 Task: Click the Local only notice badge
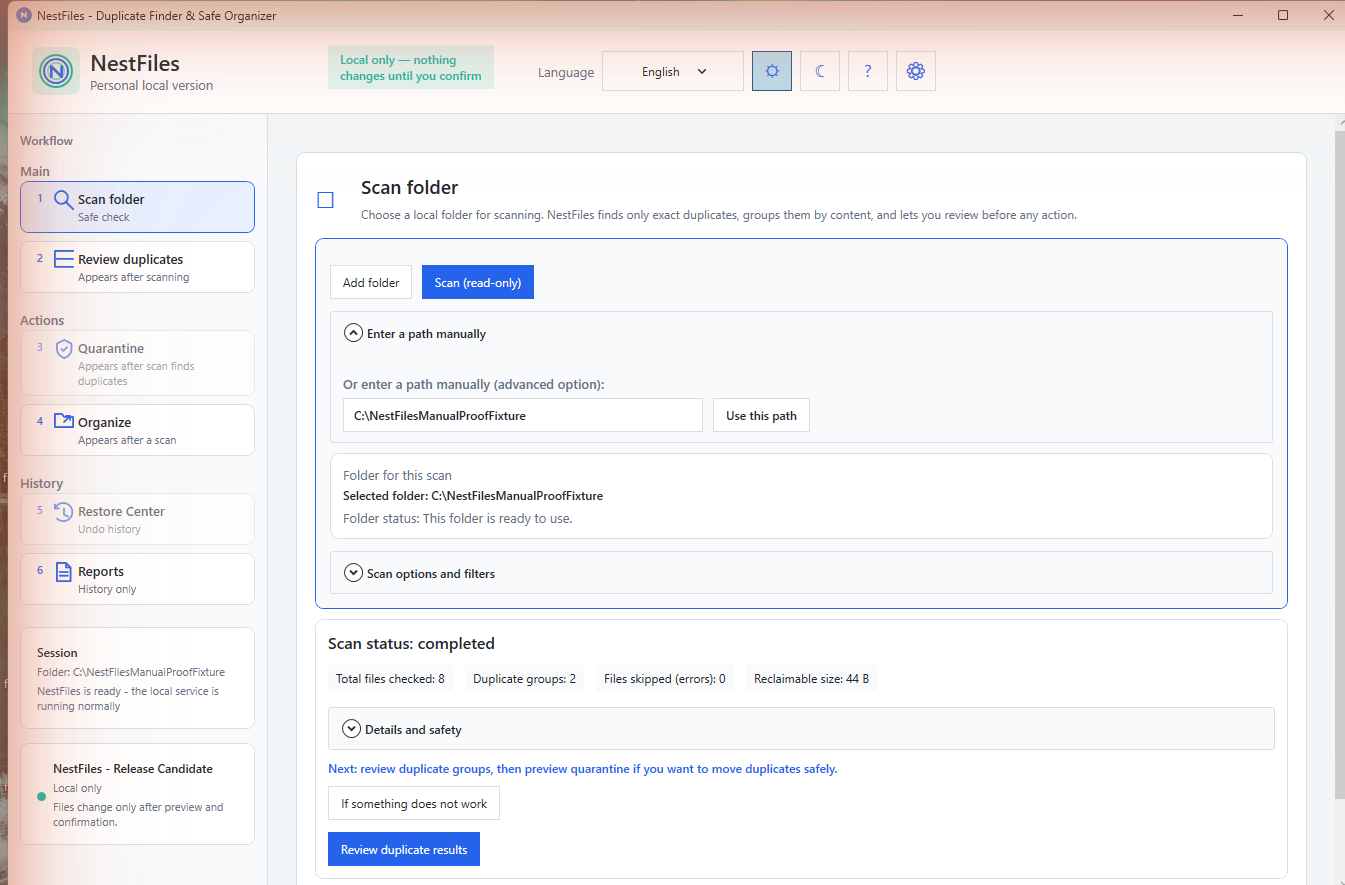(411, 68)
